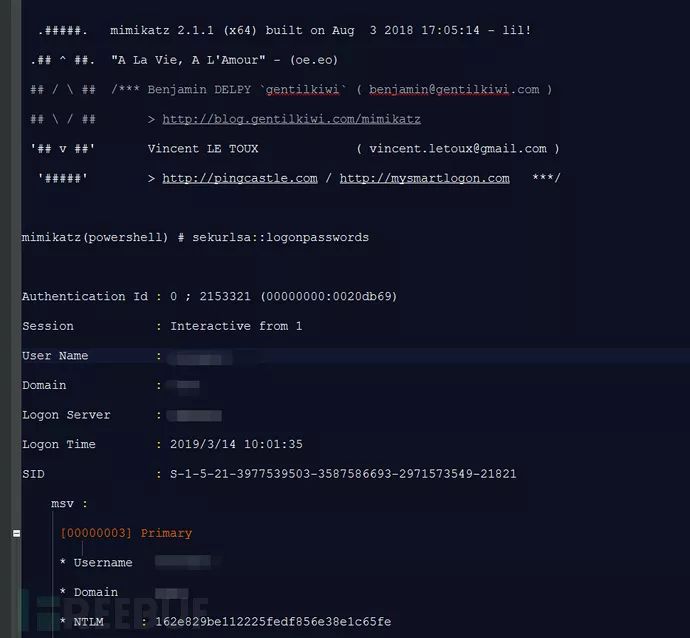Image resolution: width=690 pixels, height=638 pixels.
Task: Click the Session value Interactive from 1
Action: pyautogui.click(x=236, y=326)
